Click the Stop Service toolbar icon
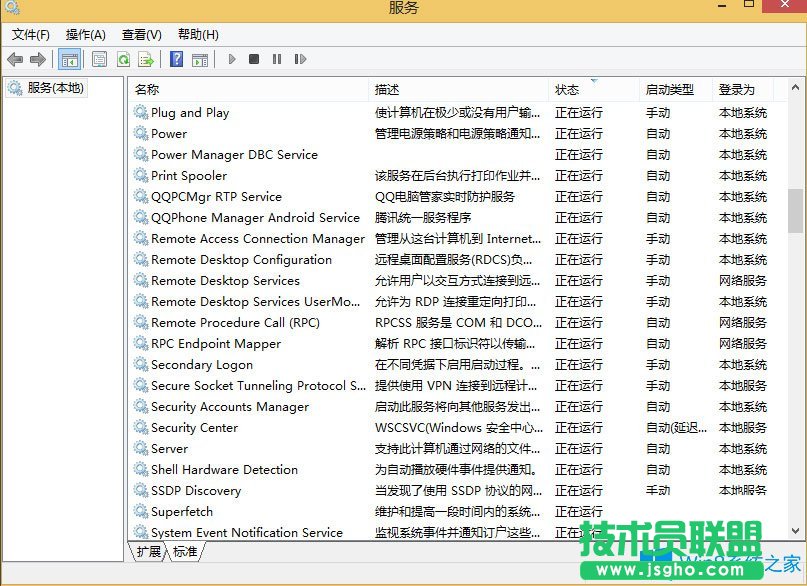This screenshot has height=586, width=807. point(254,59)
